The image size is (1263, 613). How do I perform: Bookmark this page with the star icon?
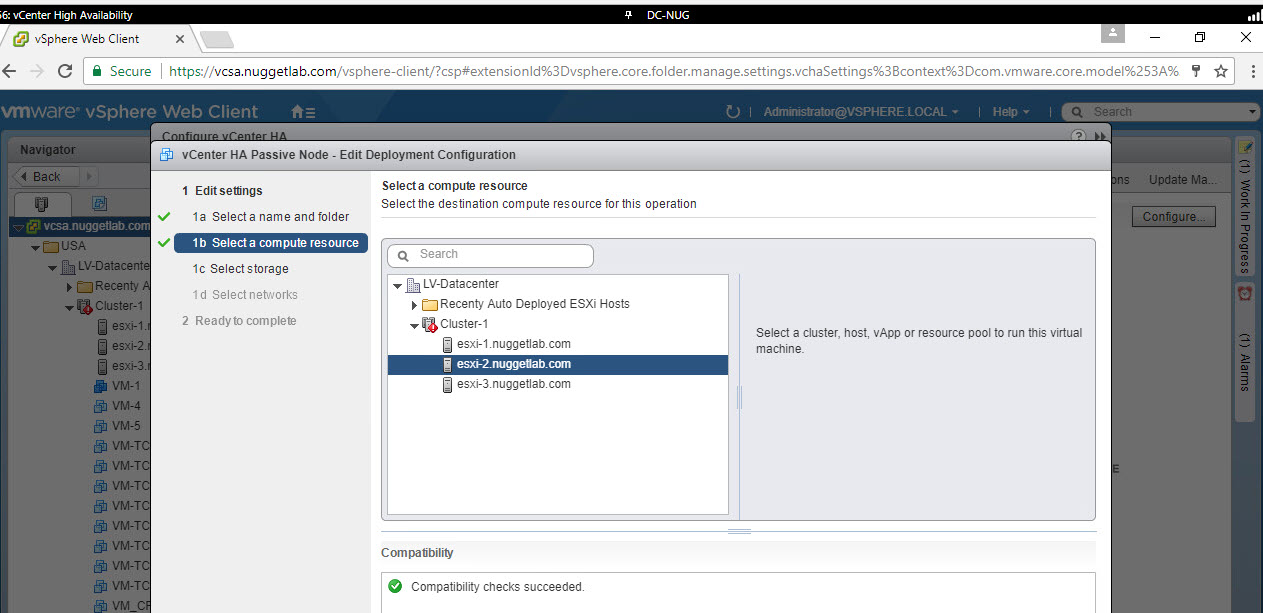1220,72
